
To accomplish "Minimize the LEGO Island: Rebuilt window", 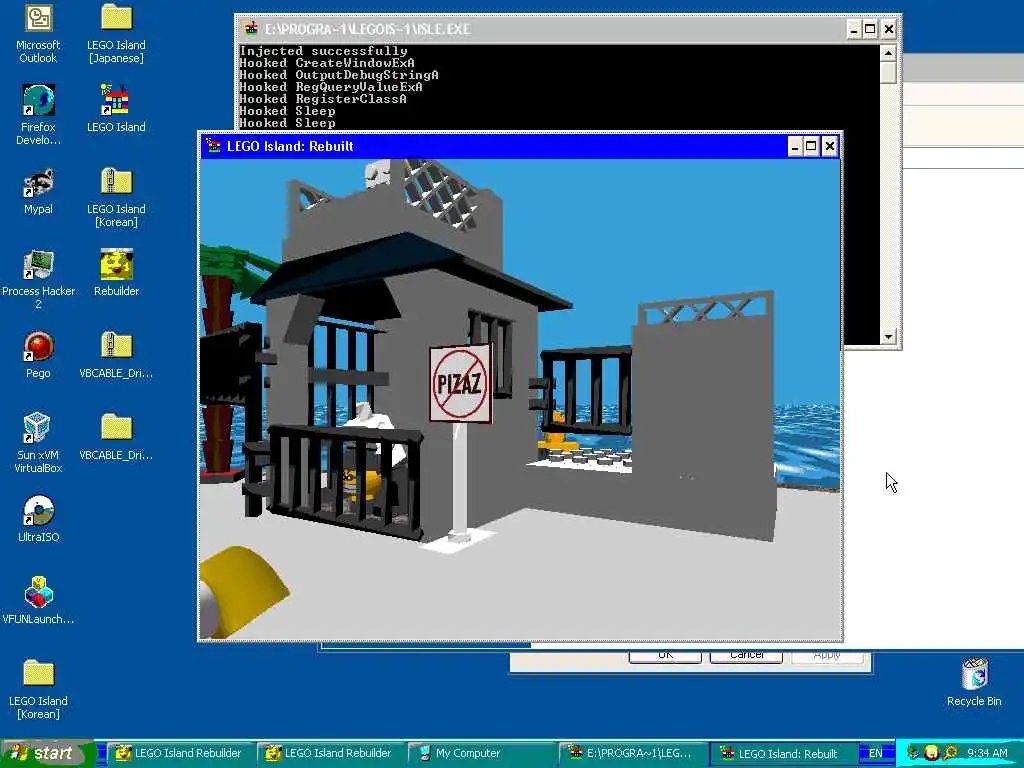I will pos(794,146).
